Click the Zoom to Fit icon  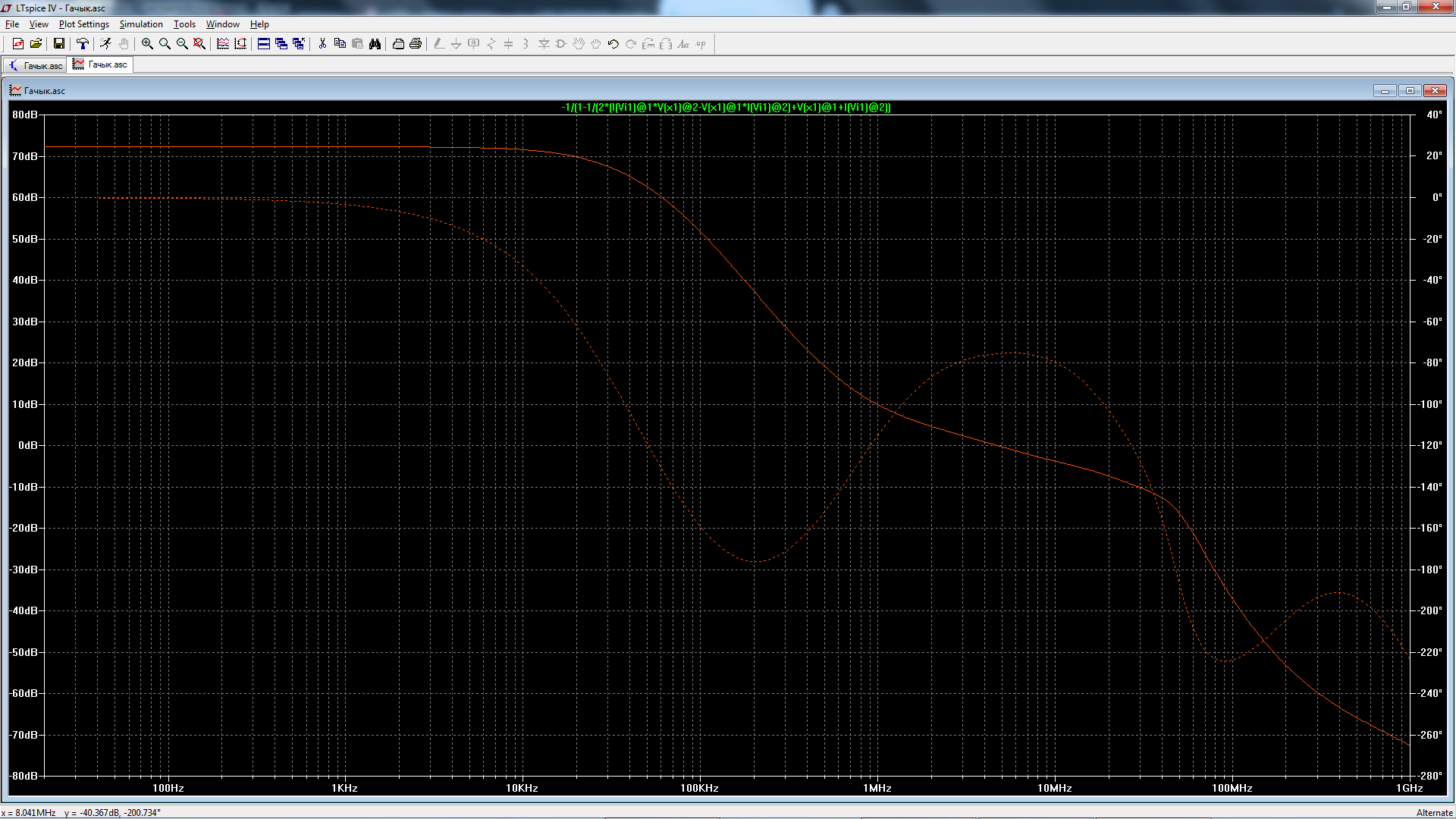[x=199, y=44]
